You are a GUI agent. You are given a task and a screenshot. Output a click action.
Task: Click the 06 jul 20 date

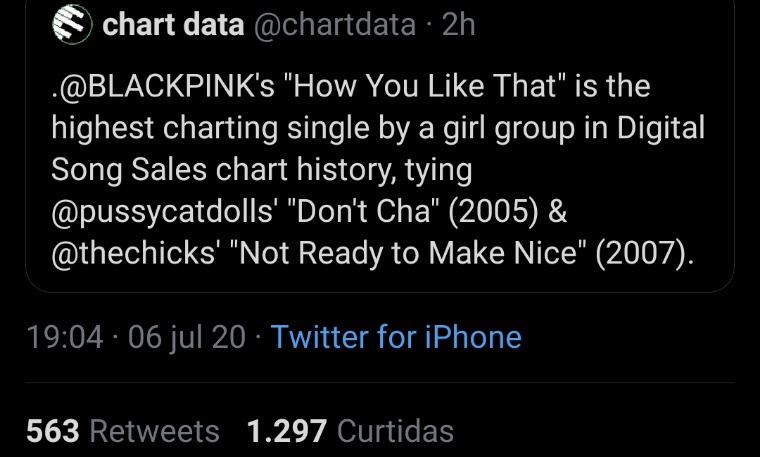click(x=187, y=337)
